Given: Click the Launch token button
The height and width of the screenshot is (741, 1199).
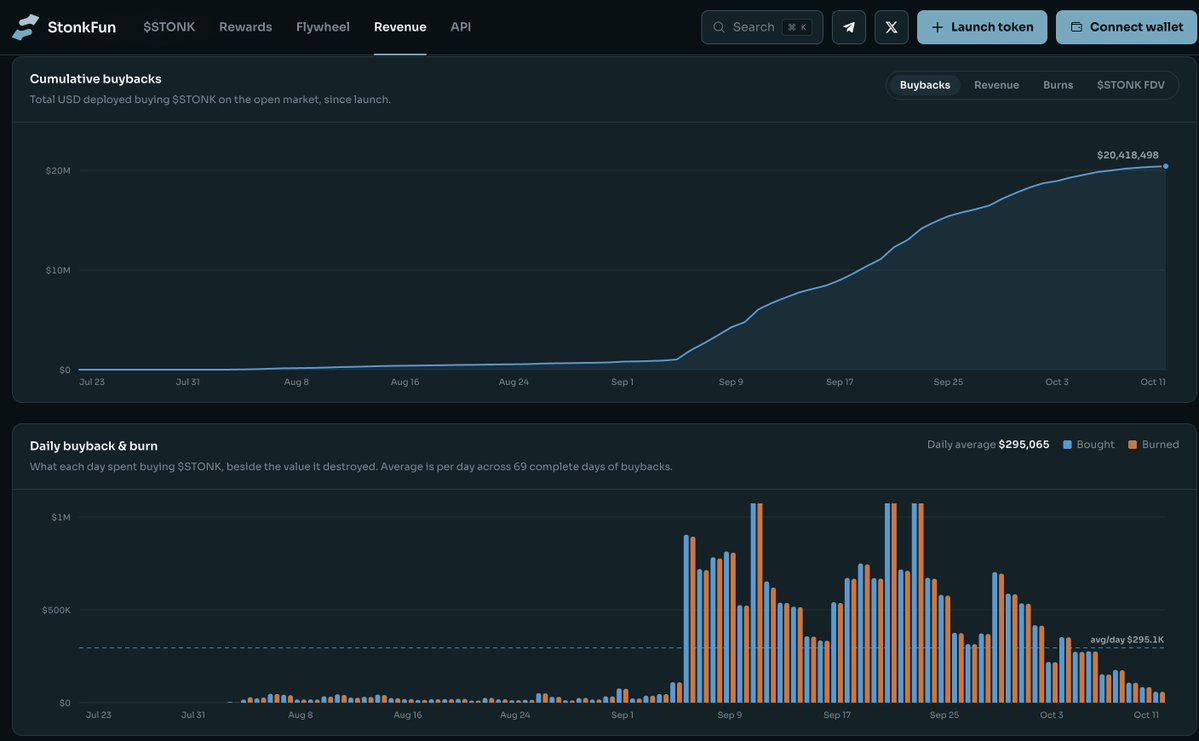Looking at the screenshot, I should pyautogui.click(x=982, y=27).
